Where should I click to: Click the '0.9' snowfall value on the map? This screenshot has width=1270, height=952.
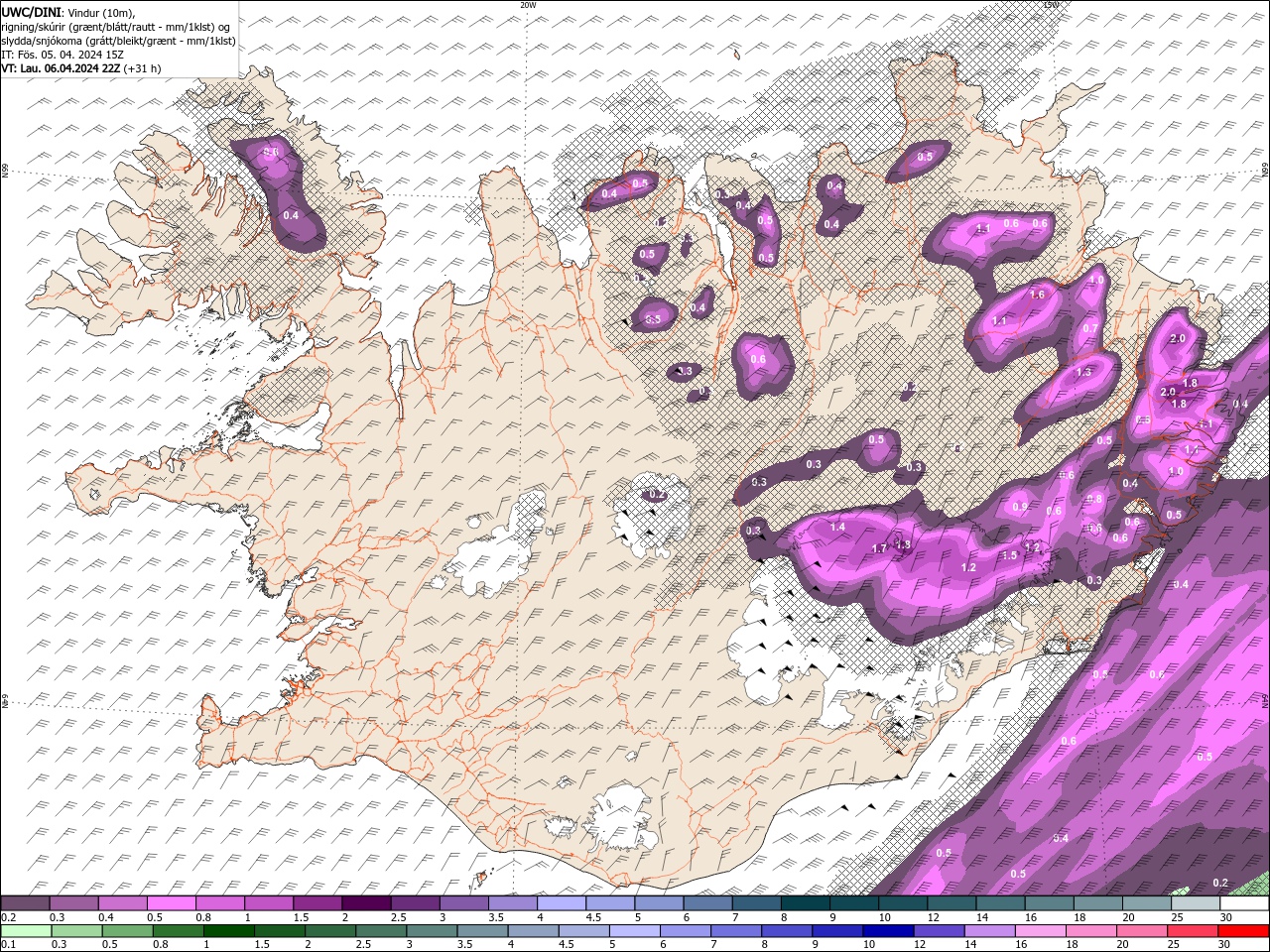pyautogui.click(x=1020, y=507)
